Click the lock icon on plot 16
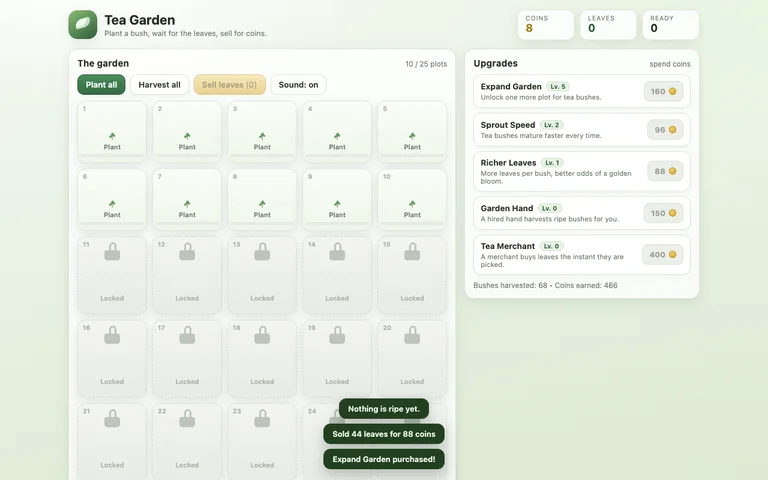Image resolution: width=768 pixels, height=480 pixels. click(x=112, y=335)
